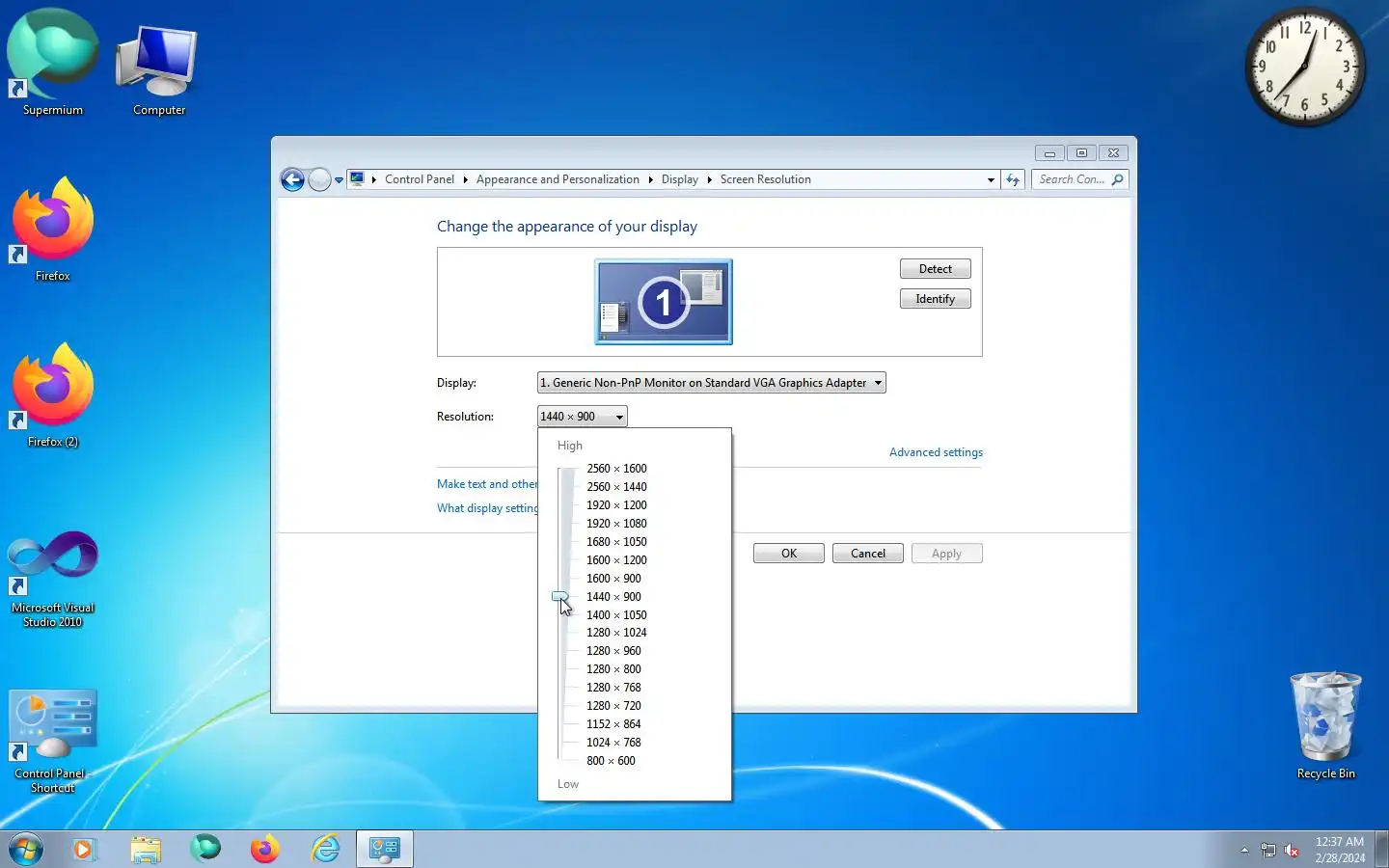Go back in the Control Panel window
This screenshot has height=868, width=1389.
292,179
